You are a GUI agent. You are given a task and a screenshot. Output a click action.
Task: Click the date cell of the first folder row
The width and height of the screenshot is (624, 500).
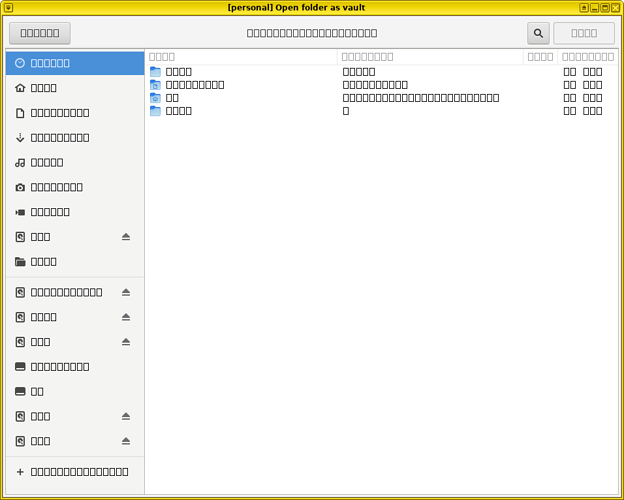coord(583,72)
